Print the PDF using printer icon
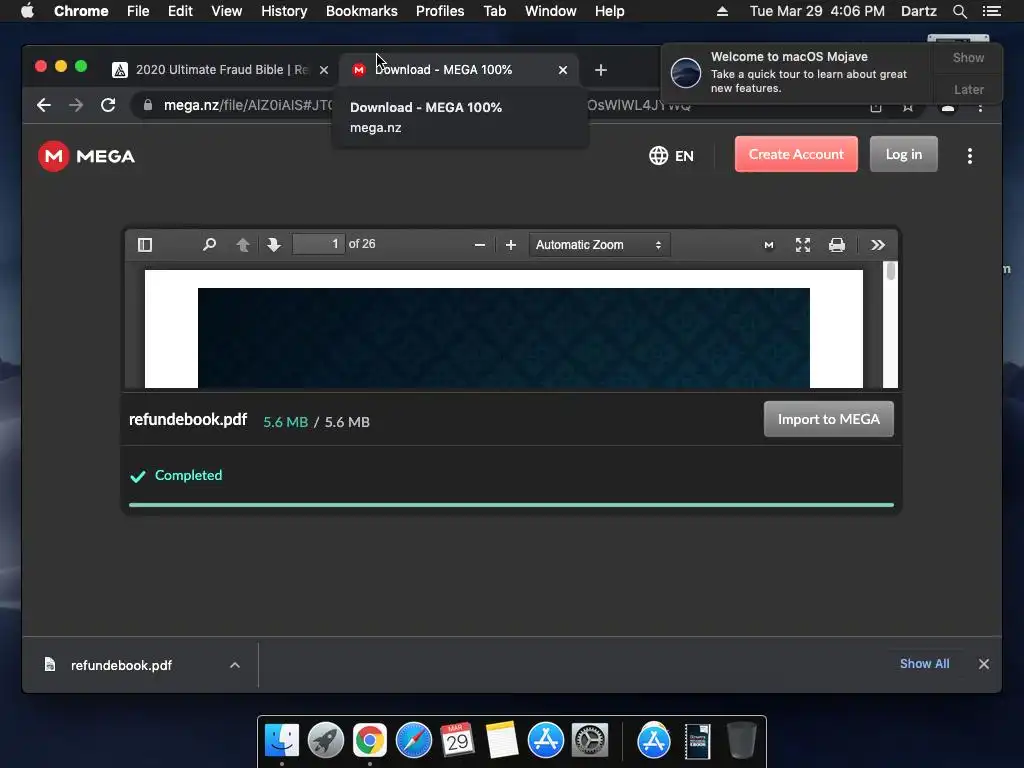This screenshot has height=768, width=1024. [x=837, y=245]
